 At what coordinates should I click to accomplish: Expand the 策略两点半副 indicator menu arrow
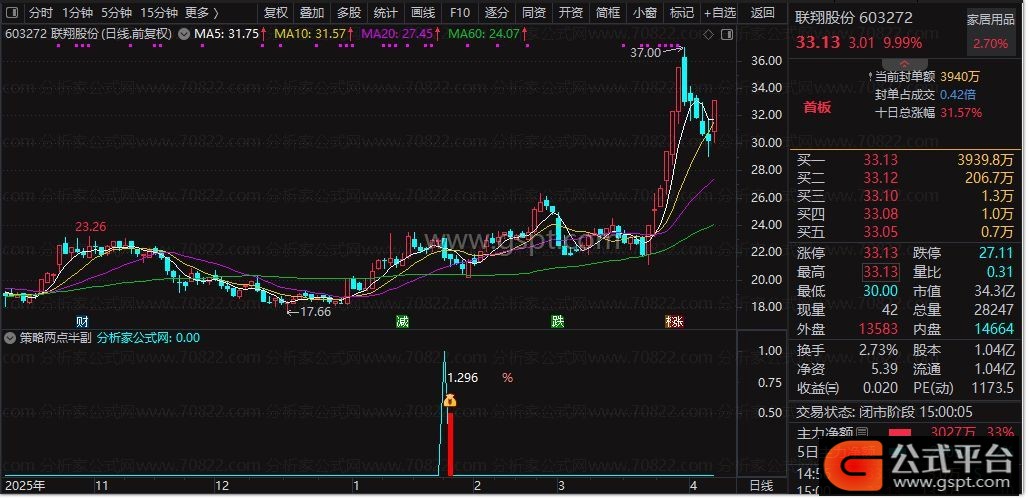click(11, 338)
